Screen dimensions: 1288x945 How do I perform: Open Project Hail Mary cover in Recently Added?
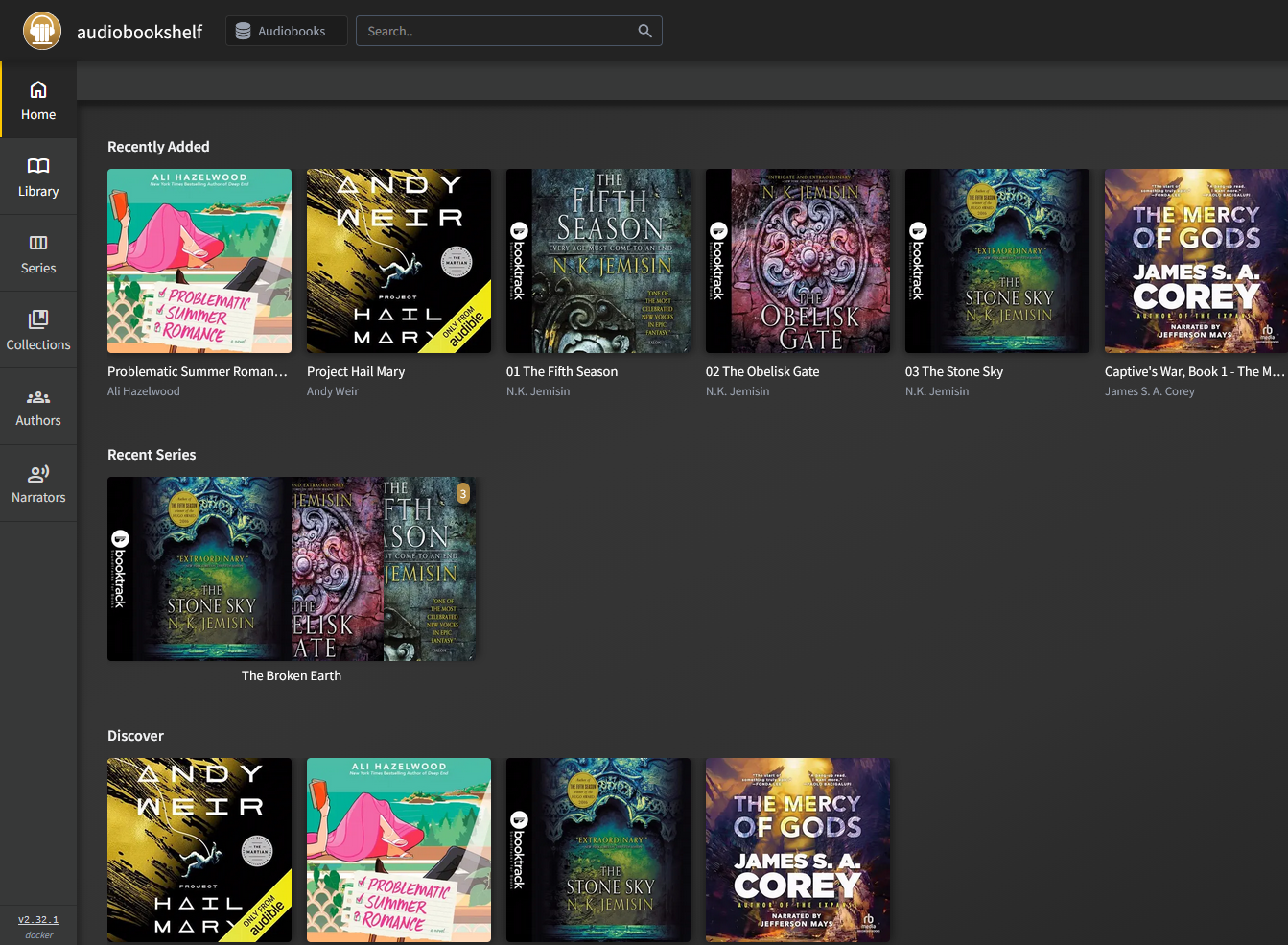[x=399, y=261]
